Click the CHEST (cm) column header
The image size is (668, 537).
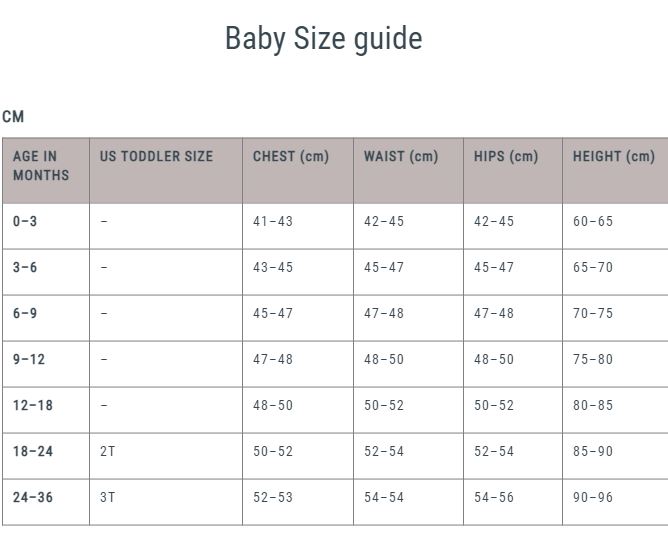click(290, 157)
